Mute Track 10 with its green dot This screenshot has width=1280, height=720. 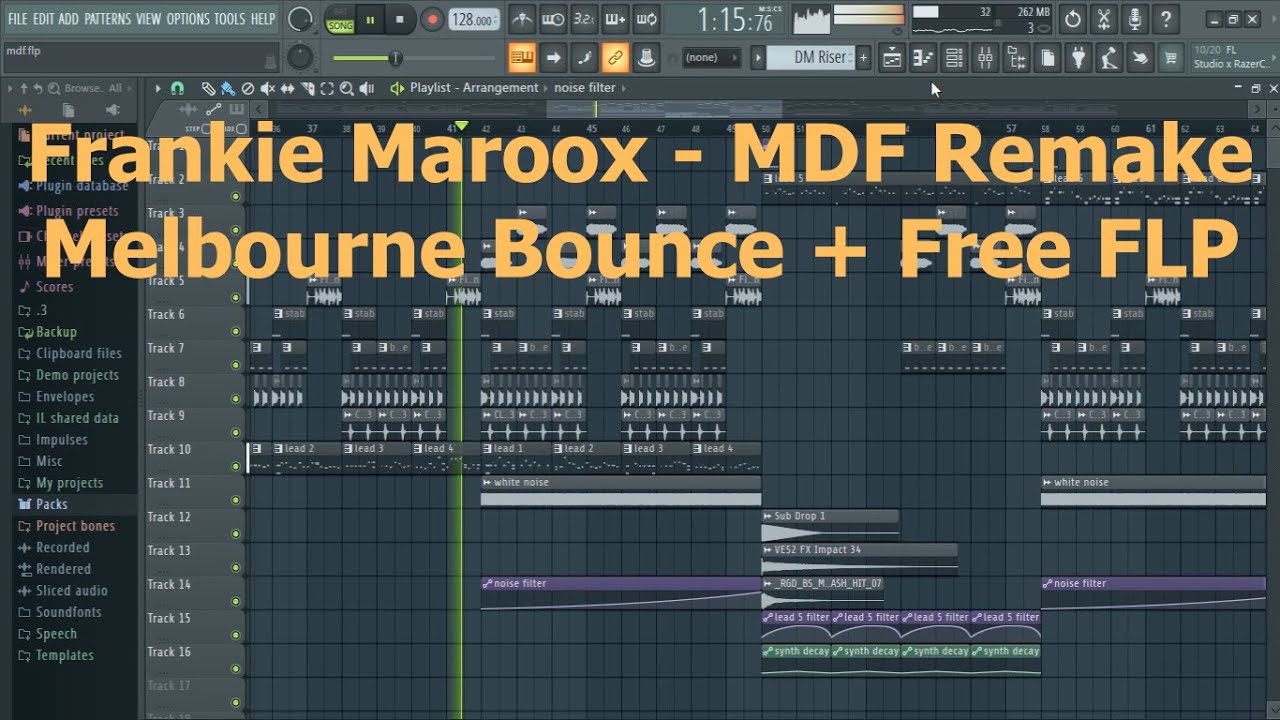coord(236,466)
